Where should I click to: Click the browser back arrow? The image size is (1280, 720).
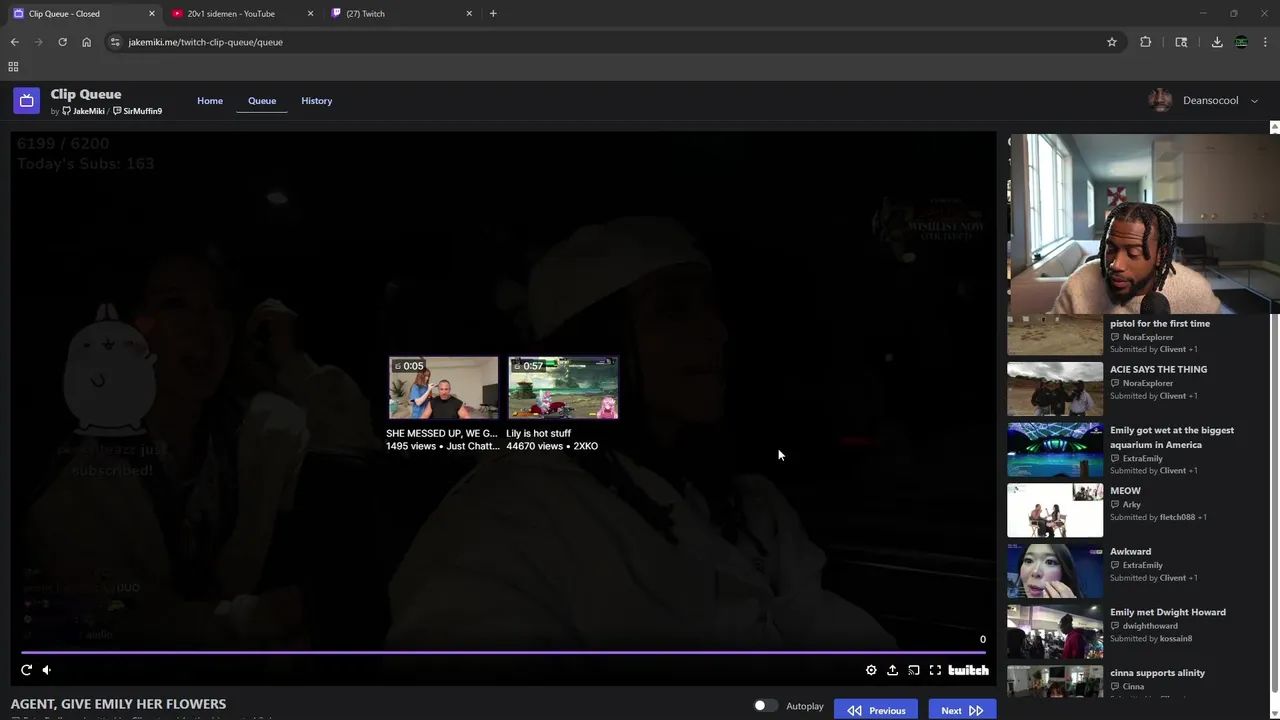click(14, 42)
